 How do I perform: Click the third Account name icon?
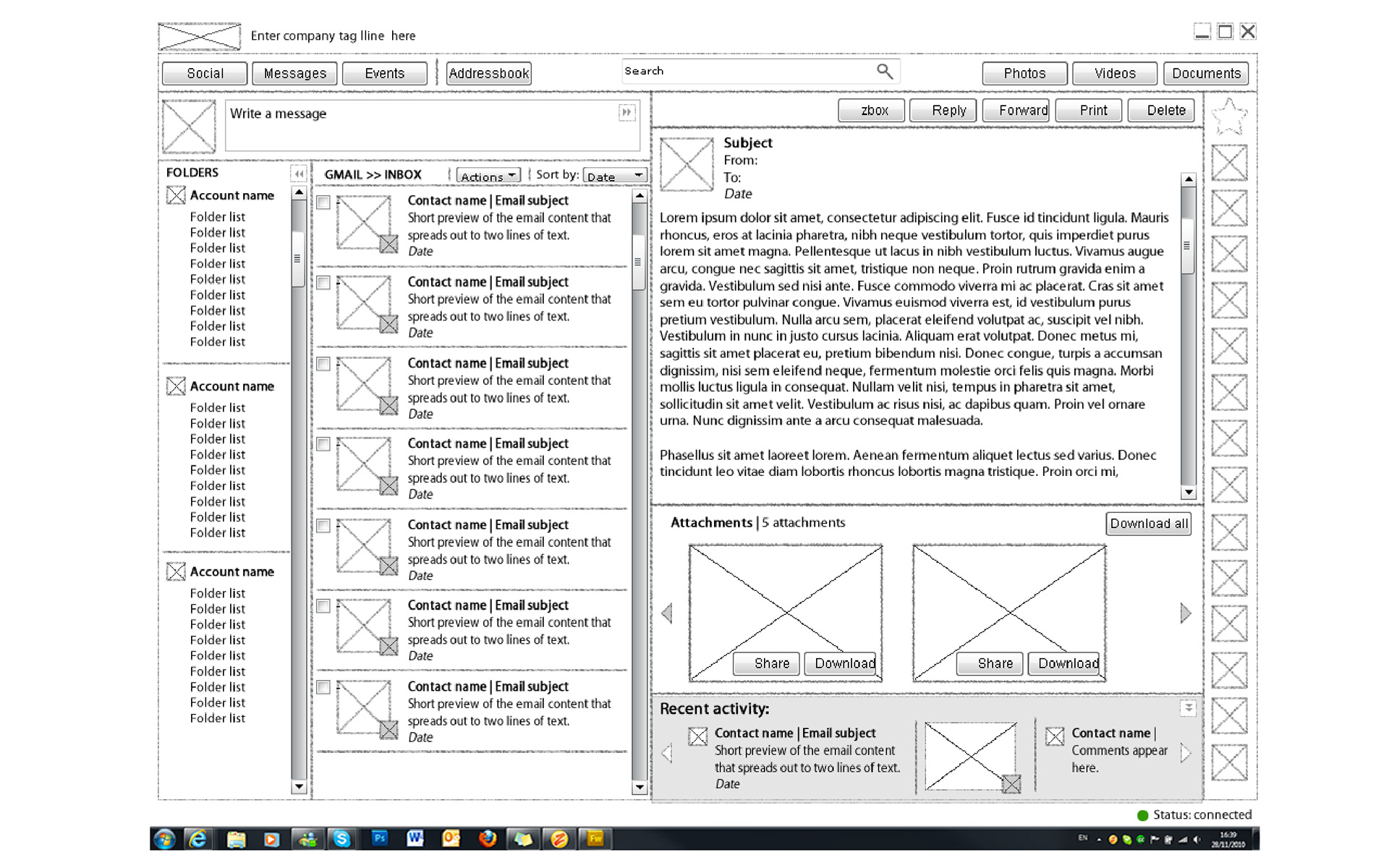(x=176, y=571)
